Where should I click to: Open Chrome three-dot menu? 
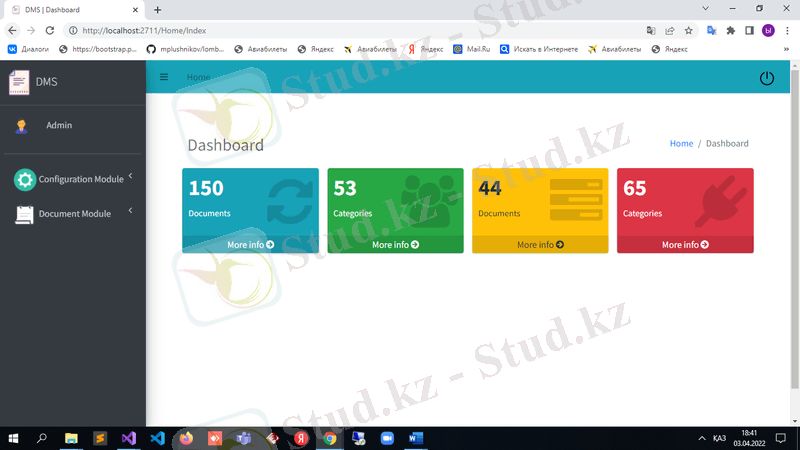pyautogui.click(x=787, y=31)
